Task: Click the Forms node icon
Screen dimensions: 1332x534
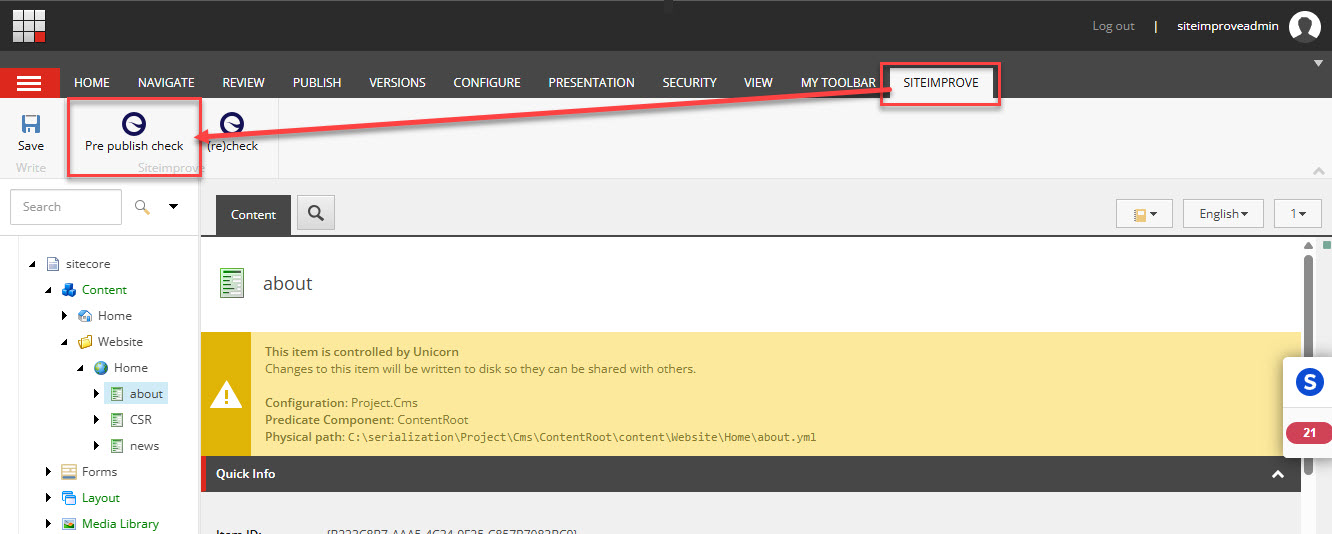Action: pos(69,472)
